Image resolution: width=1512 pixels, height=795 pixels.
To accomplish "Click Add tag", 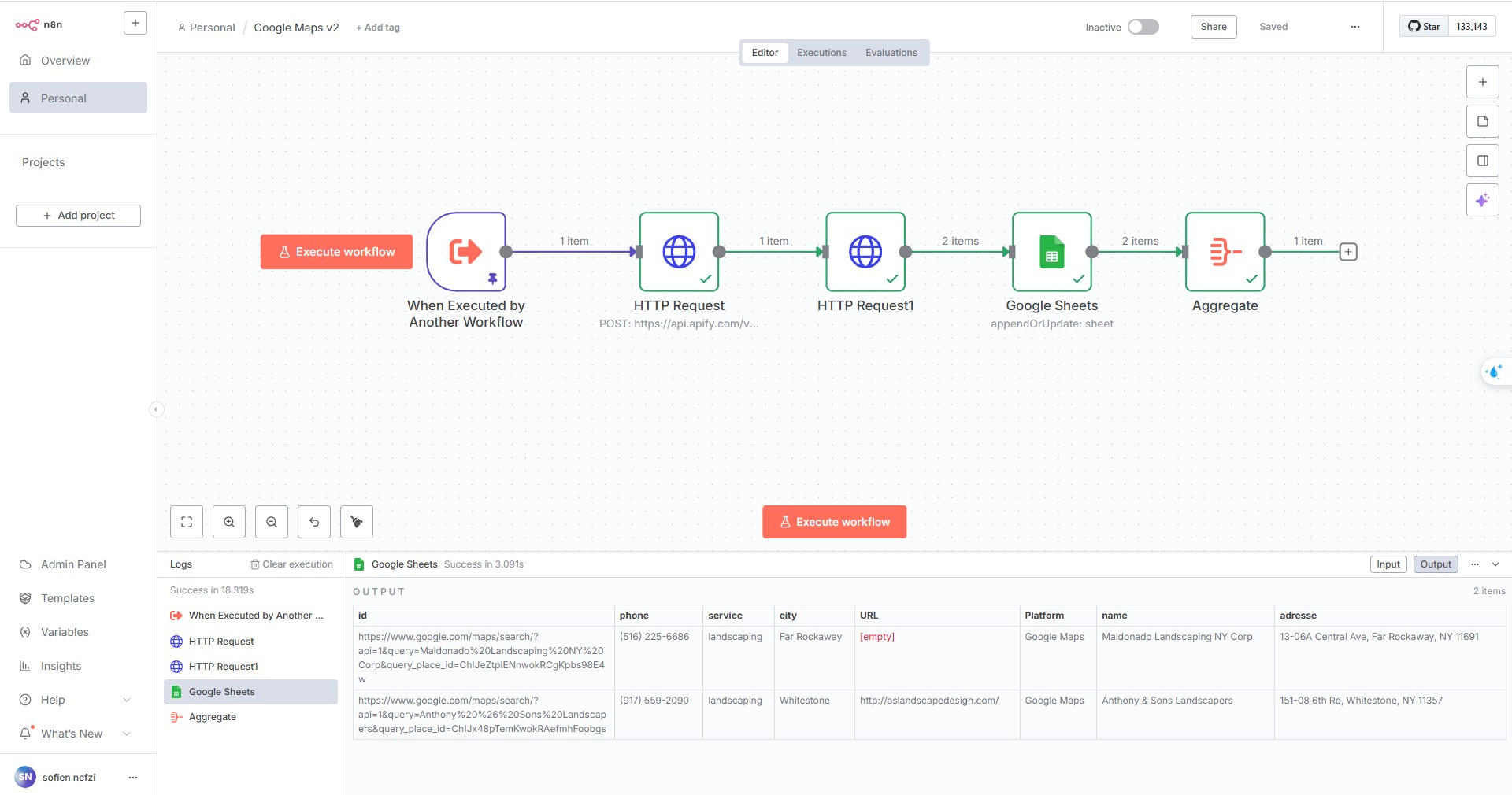I will tap(378, 28).
